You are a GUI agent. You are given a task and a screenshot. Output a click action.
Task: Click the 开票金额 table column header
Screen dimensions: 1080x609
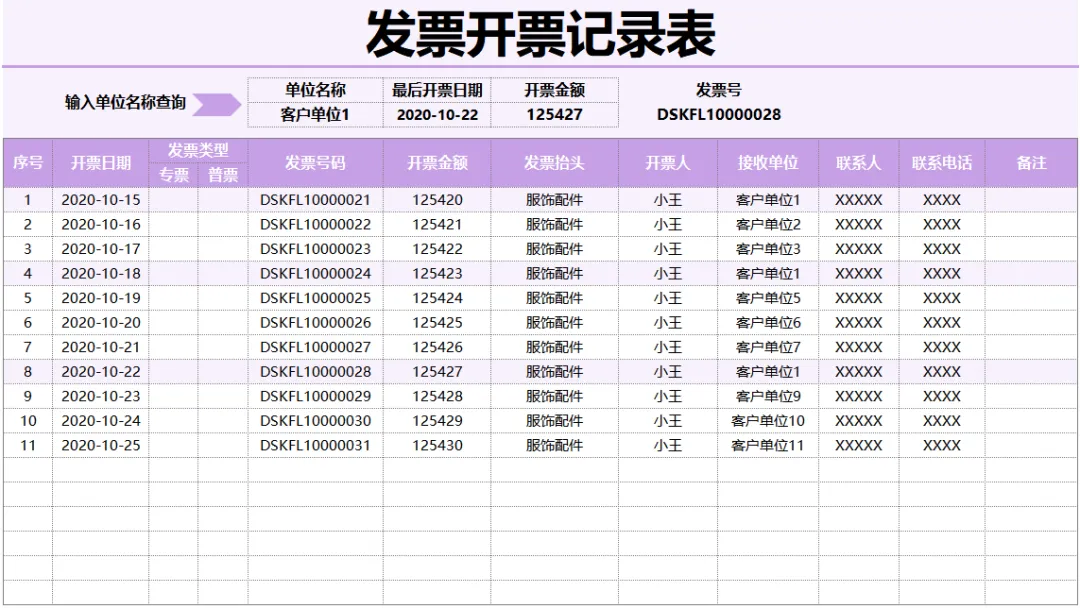(437, 163)
